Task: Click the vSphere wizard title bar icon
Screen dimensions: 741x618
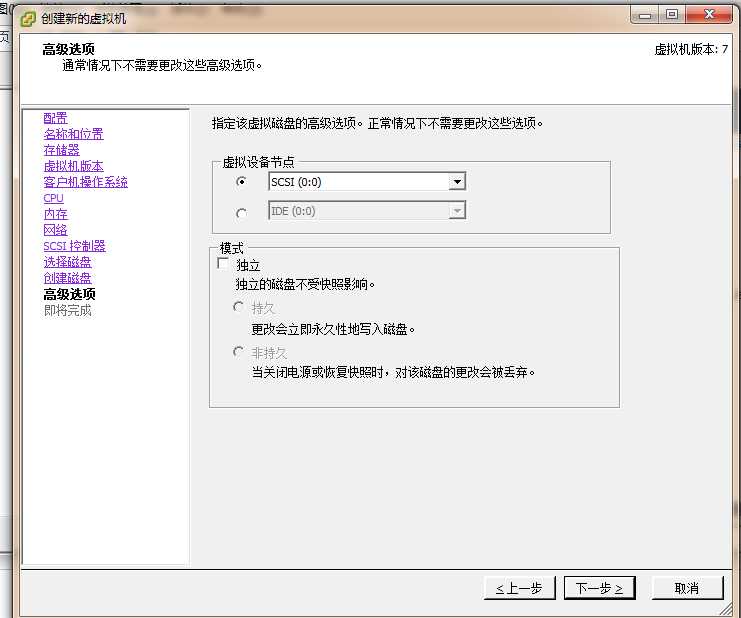Action: [x=28, y=19]
